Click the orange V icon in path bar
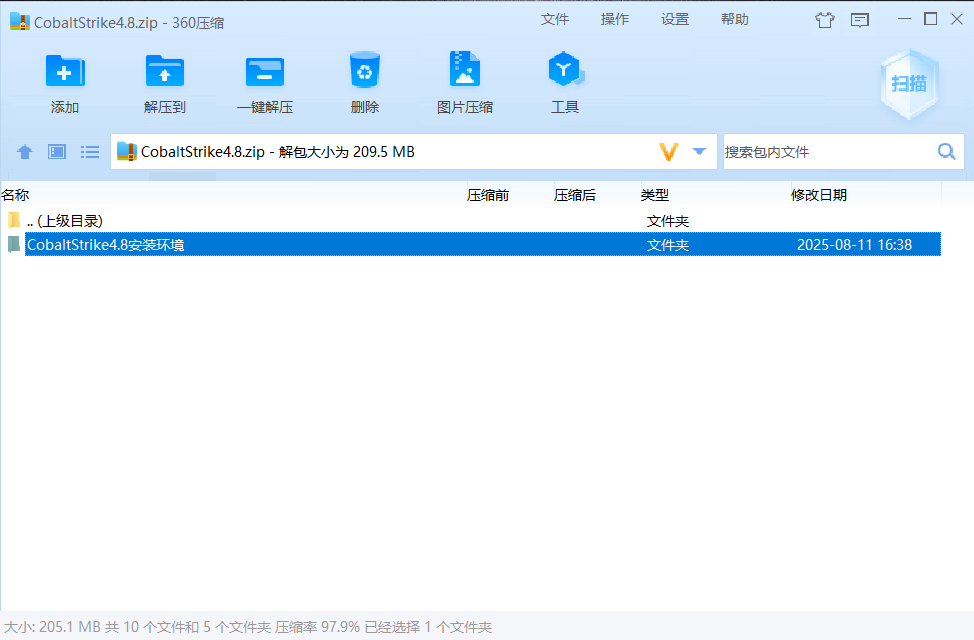 point(668,152)
